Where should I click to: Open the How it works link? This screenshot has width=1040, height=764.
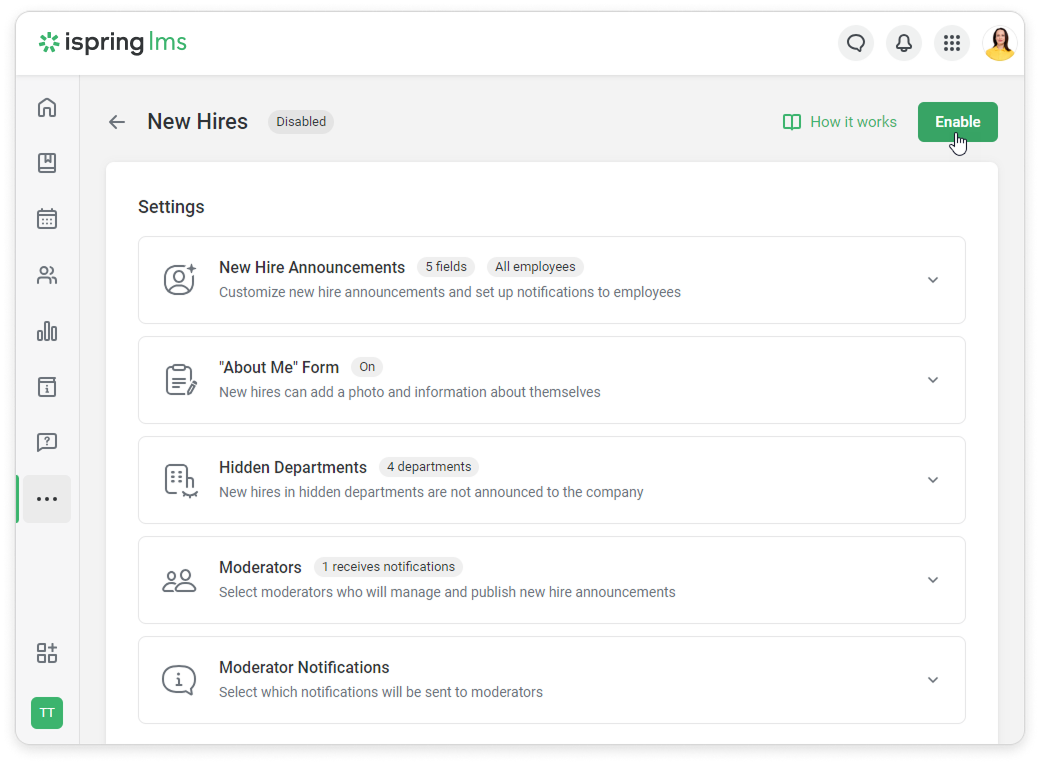point(840,122)
